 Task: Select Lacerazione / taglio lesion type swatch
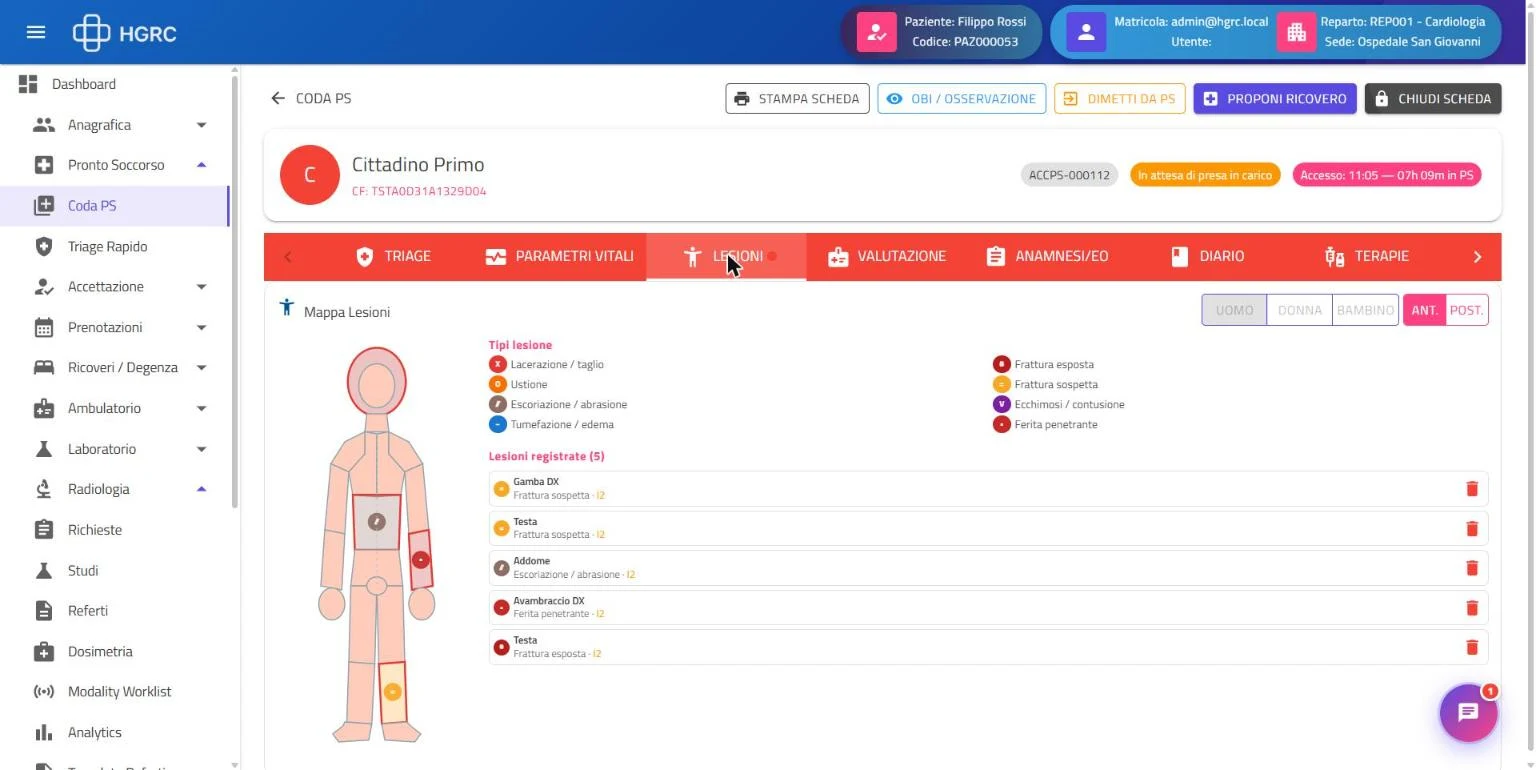click(498, 364)
